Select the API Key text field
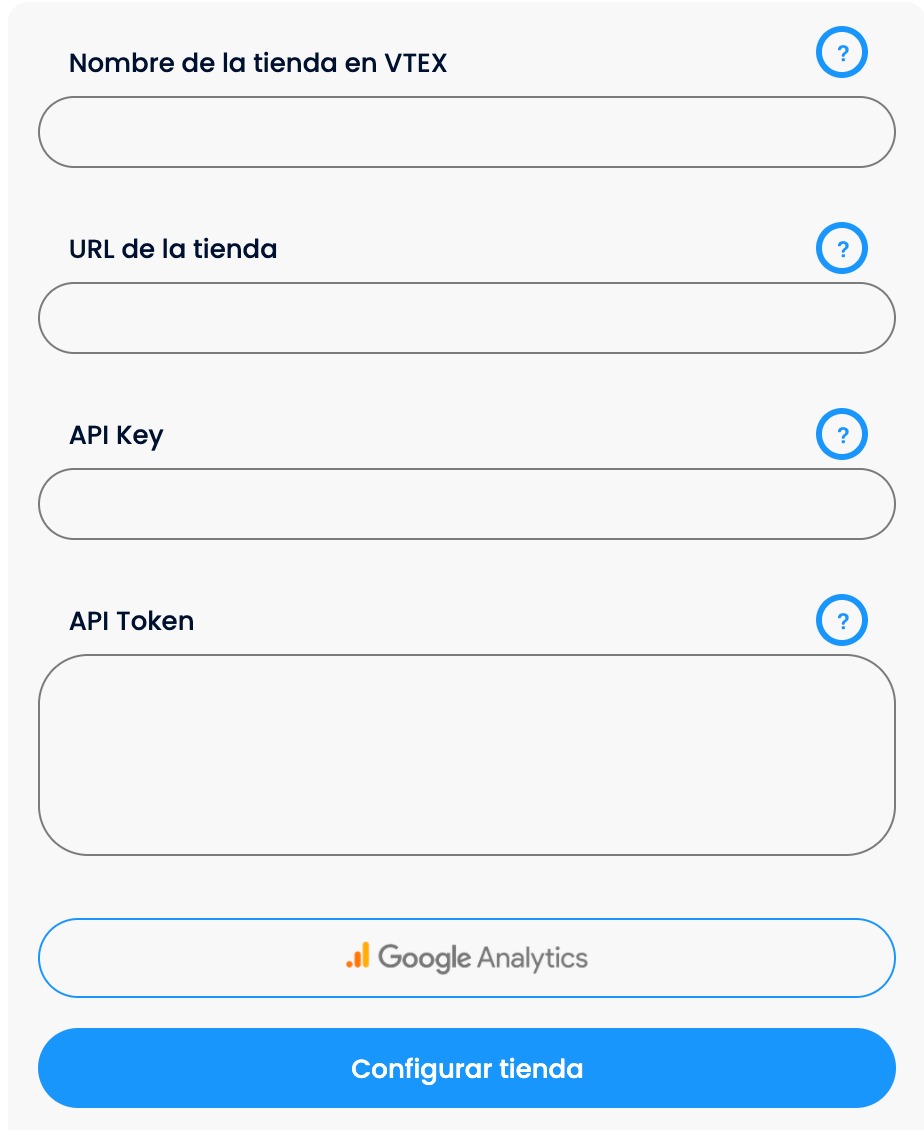This screenshot has width=924, height=1130. [x=466, y=504]
